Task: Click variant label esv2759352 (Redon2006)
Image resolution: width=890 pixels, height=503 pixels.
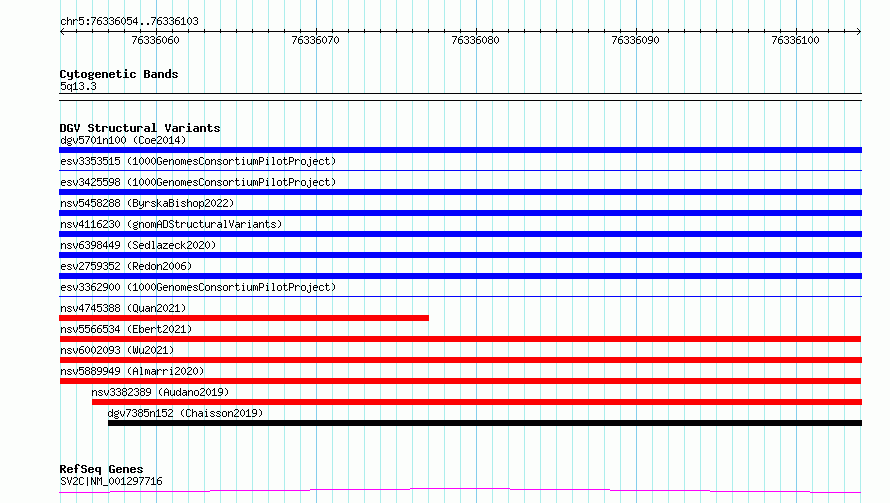Action: (126, 266)
